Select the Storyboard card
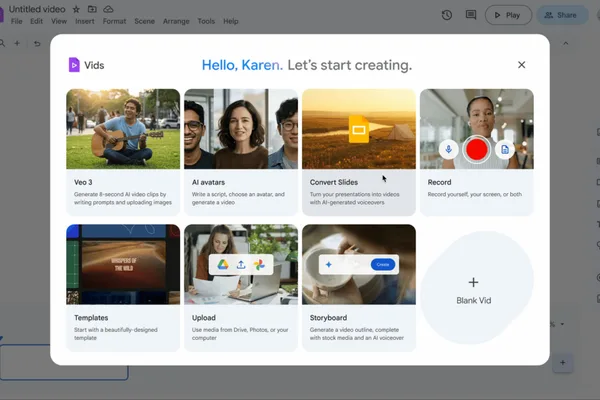The height and width of the screenshot is (400, 600). pos(359,287)
